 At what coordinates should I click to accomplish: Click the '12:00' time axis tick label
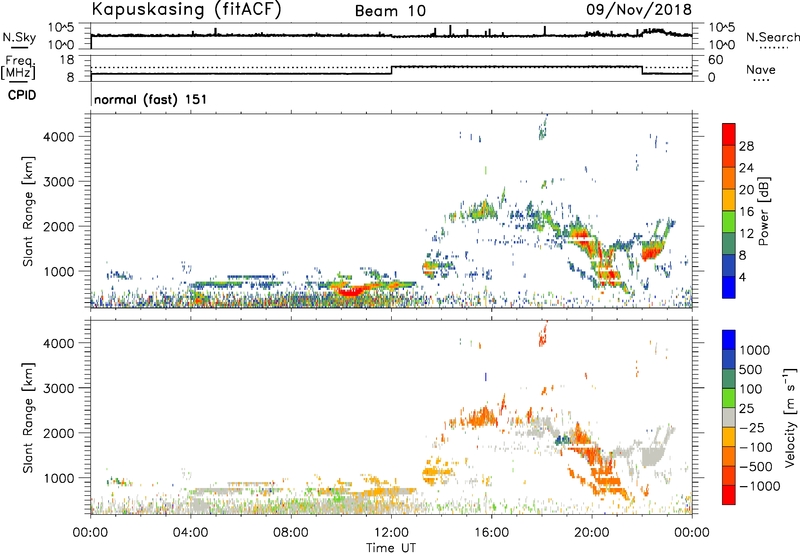point(391,533)
